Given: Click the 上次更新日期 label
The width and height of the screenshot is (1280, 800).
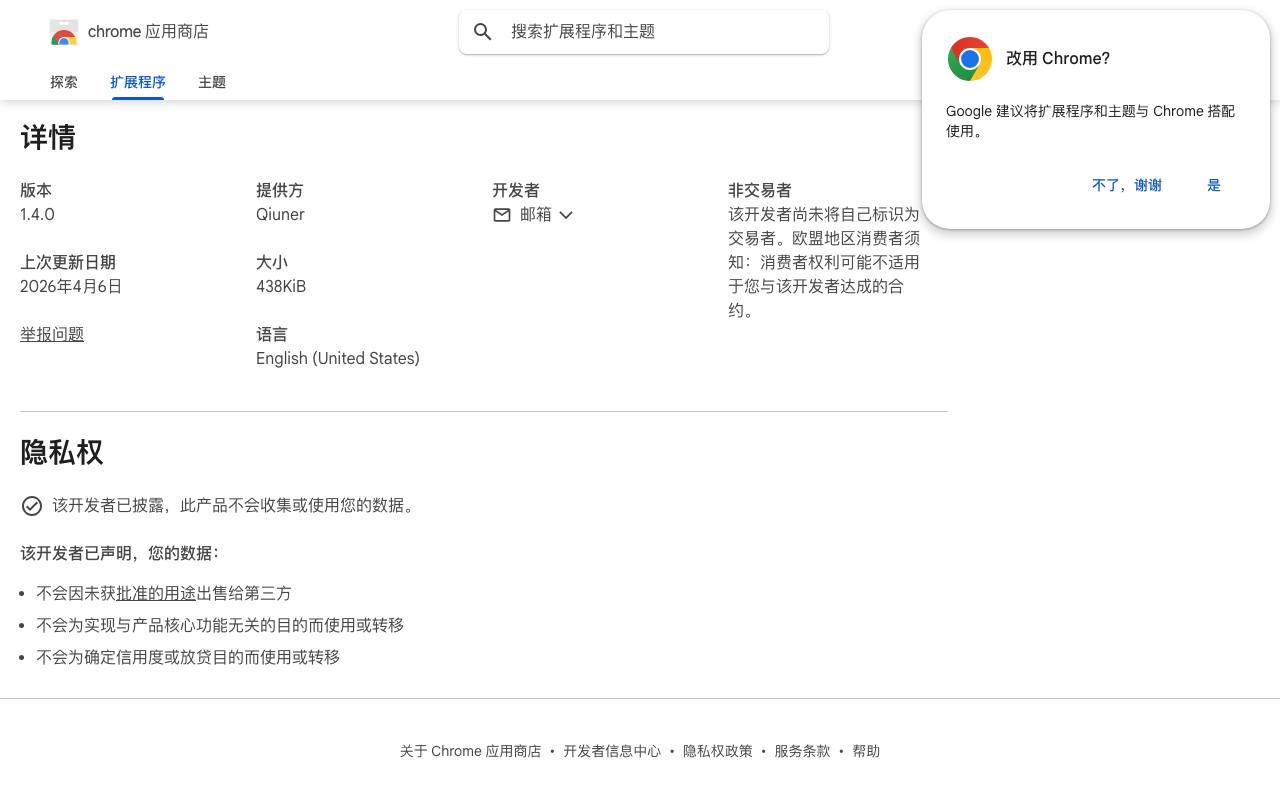Looking at the screenshot, I should pos(68,263).
